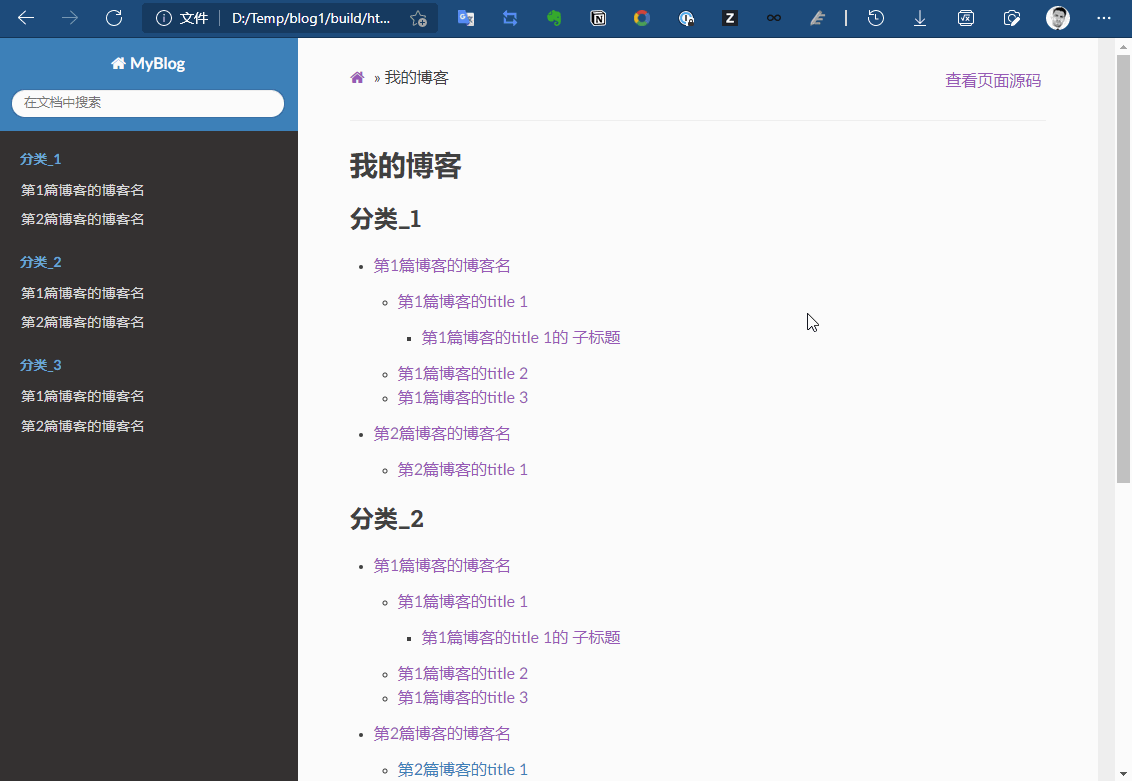Click the vertical scrollbar thumb

click(1123, 269)
